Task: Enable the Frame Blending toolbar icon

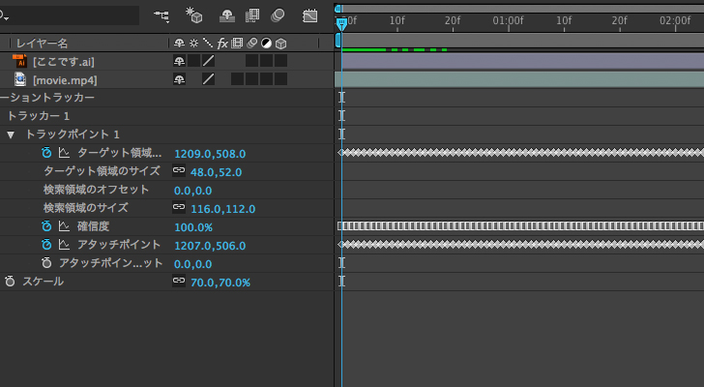Action: [x=252, y=16]
